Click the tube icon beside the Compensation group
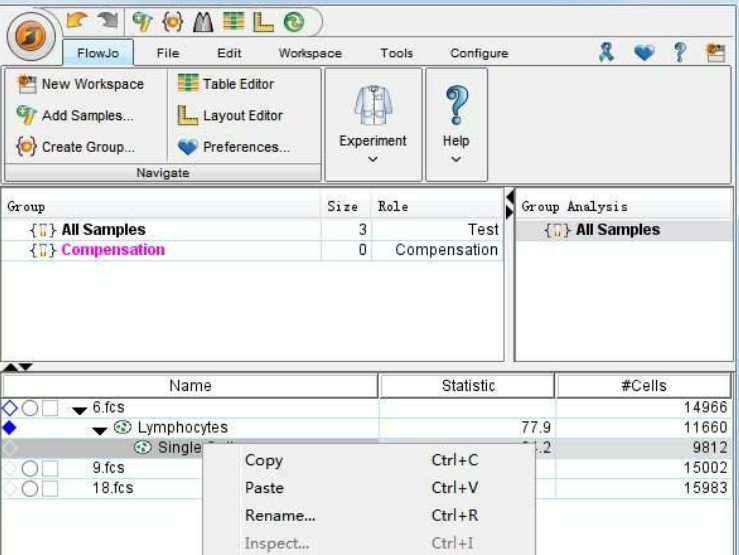 click(x=43, y=250)
